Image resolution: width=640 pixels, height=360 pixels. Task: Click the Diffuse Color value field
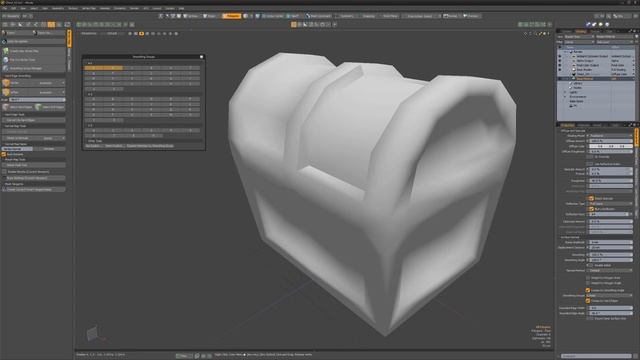click(611, 146)
